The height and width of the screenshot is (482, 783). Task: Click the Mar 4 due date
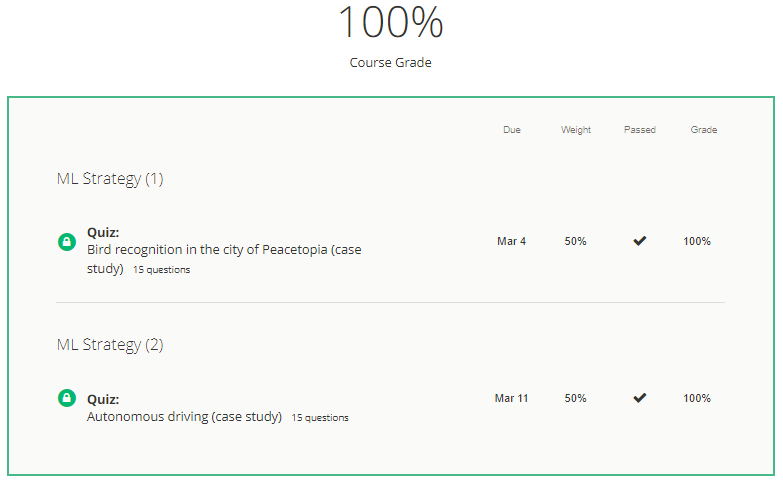tap(511, 241)
